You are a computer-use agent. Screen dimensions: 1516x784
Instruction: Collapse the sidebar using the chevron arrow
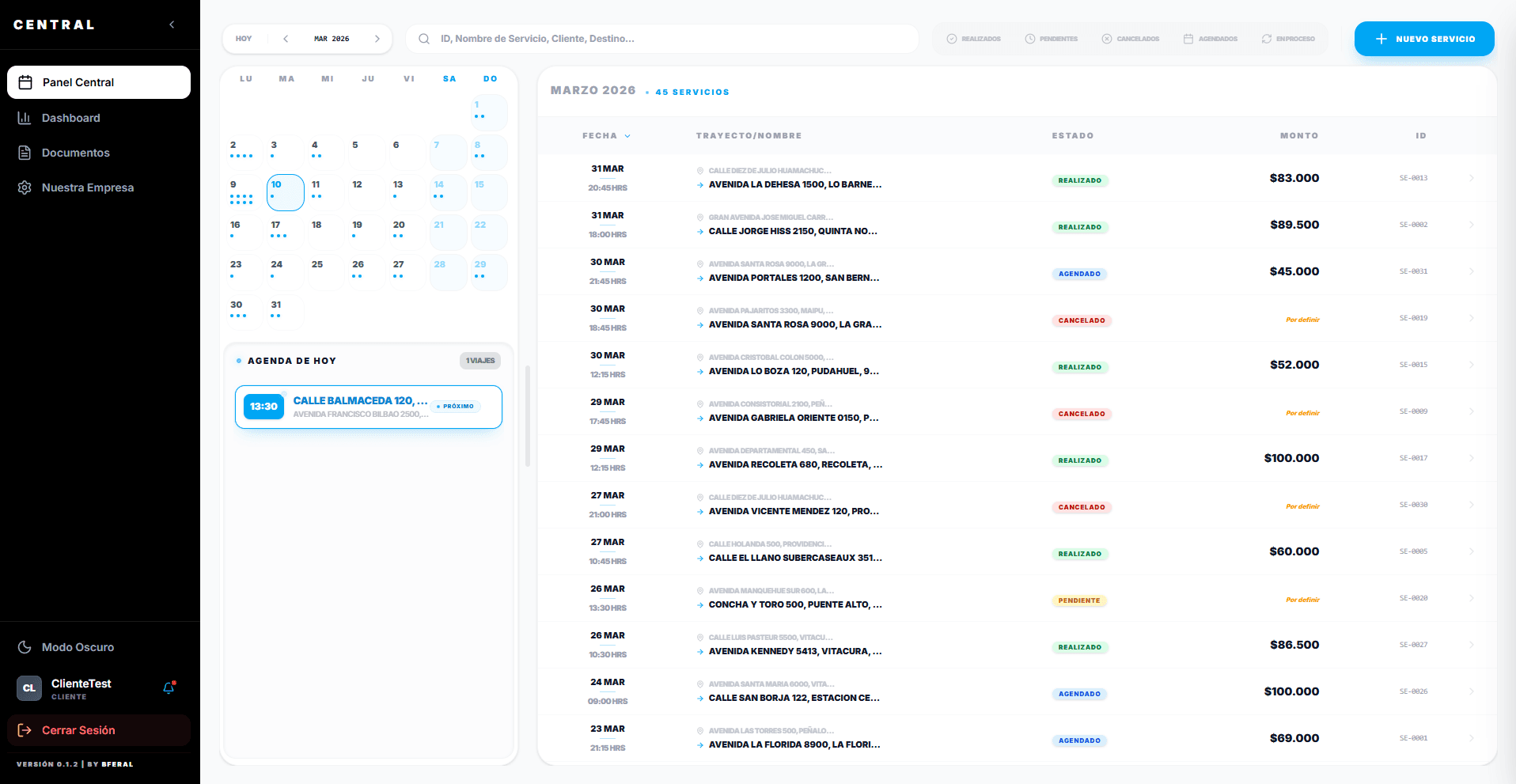coord(172,25)
